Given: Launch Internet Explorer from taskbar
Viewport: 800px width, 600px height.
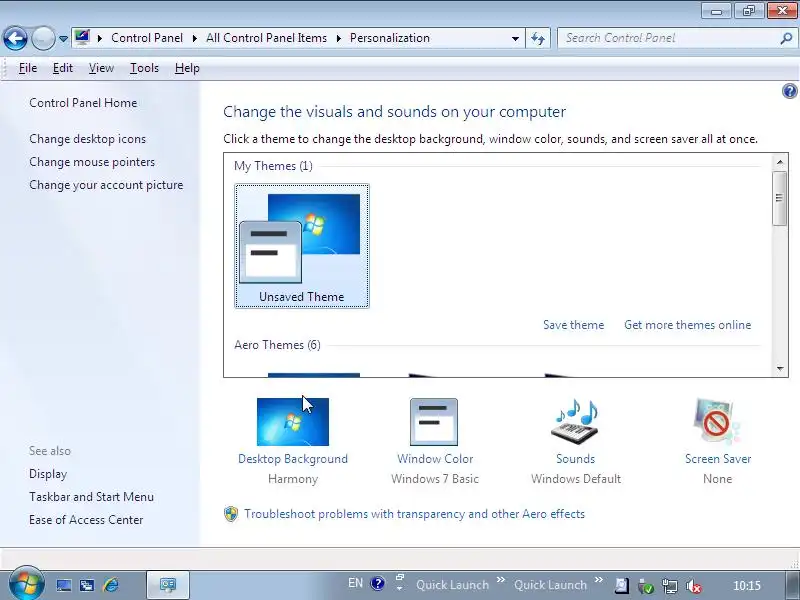Looking at the screenshot, I should pyautogui.click(x=111, y=585).
